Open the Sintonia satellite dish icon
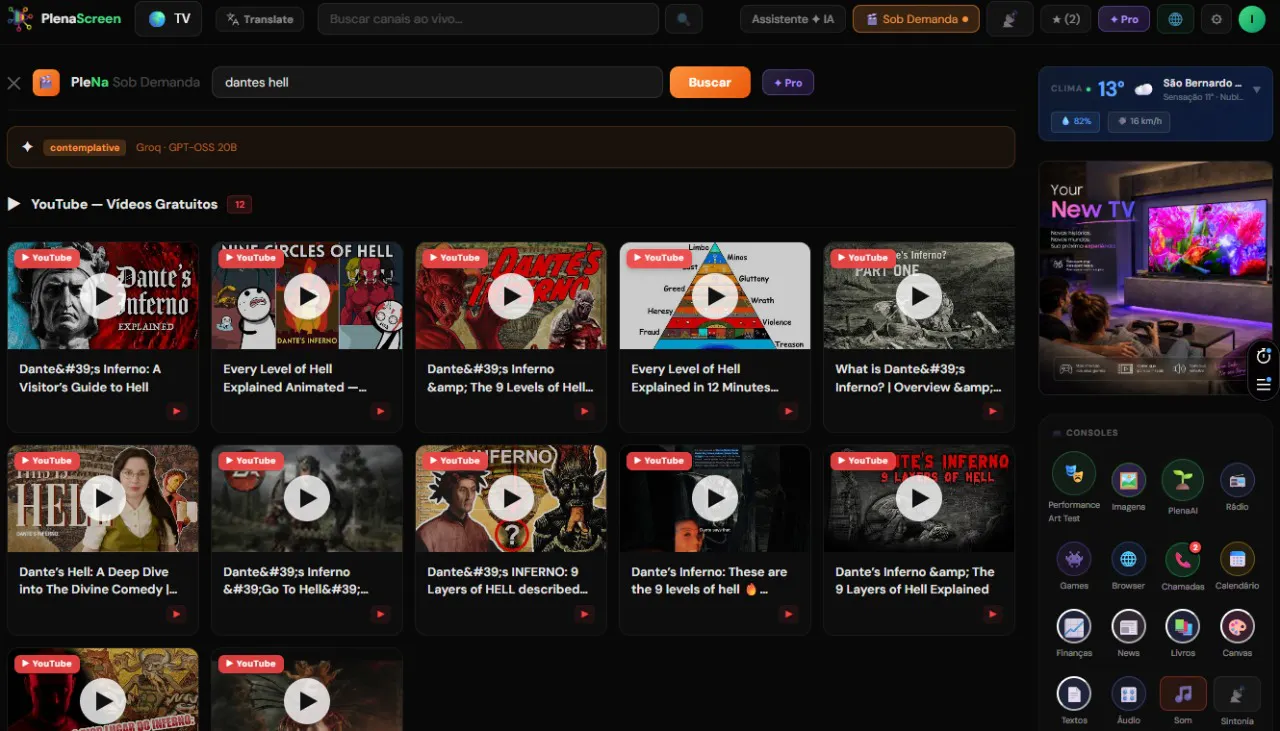1280x731 pixels. [x=1237, y=694]
